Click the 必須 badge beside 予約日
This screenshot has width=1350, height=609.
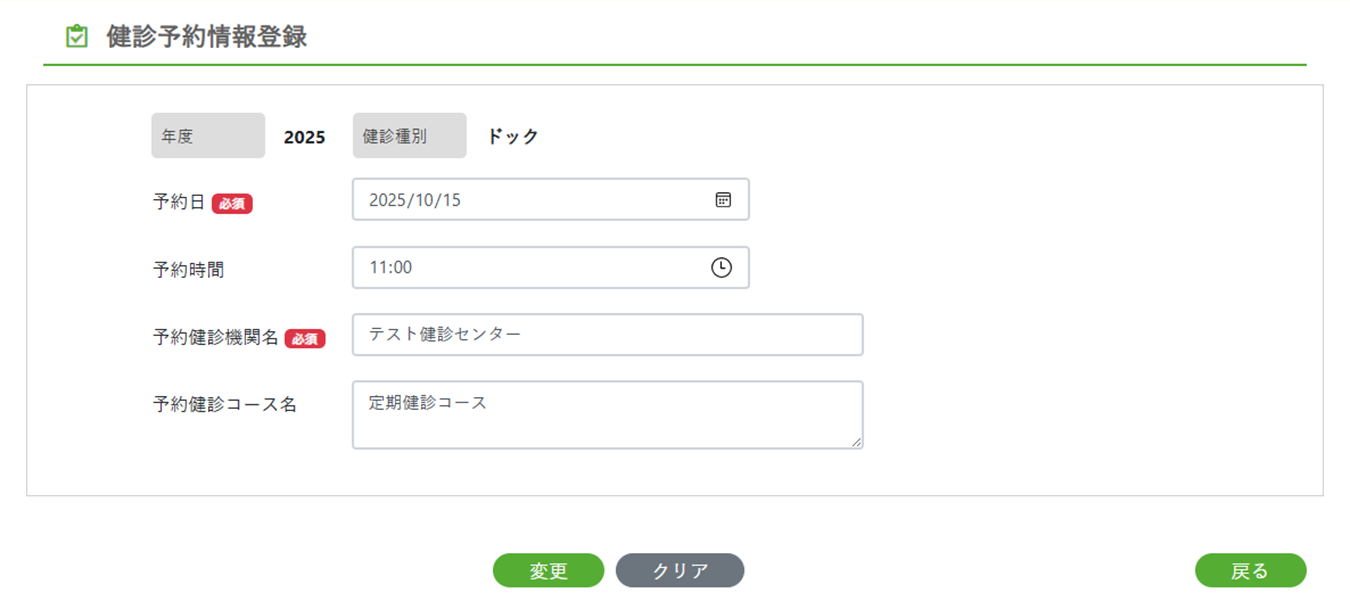pos(232,204)
